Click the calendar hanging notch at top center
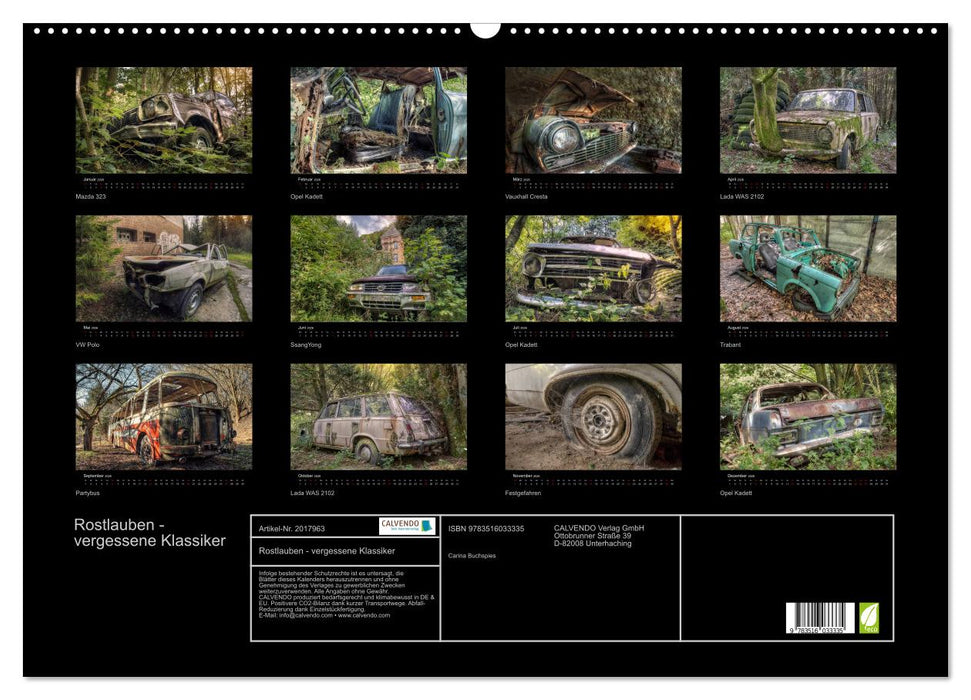 [x=485, y=29]
